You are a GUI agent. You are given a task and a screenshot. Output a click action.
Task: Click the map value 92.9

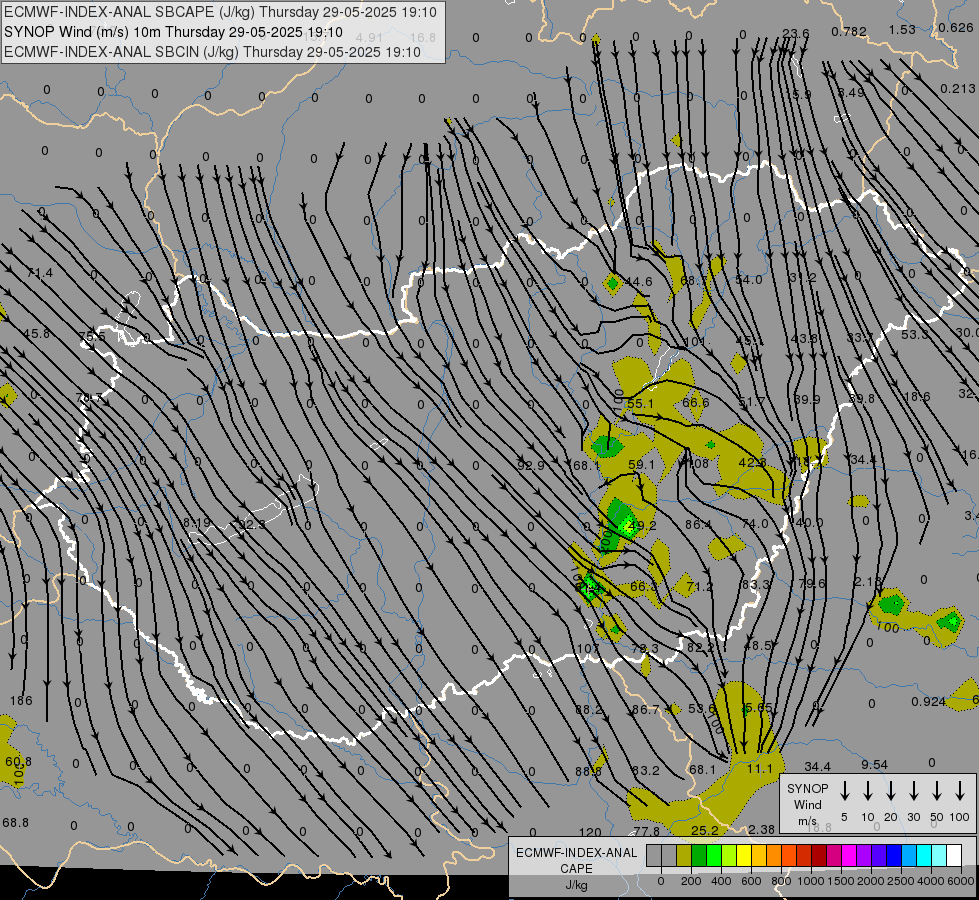click(531, 465)
